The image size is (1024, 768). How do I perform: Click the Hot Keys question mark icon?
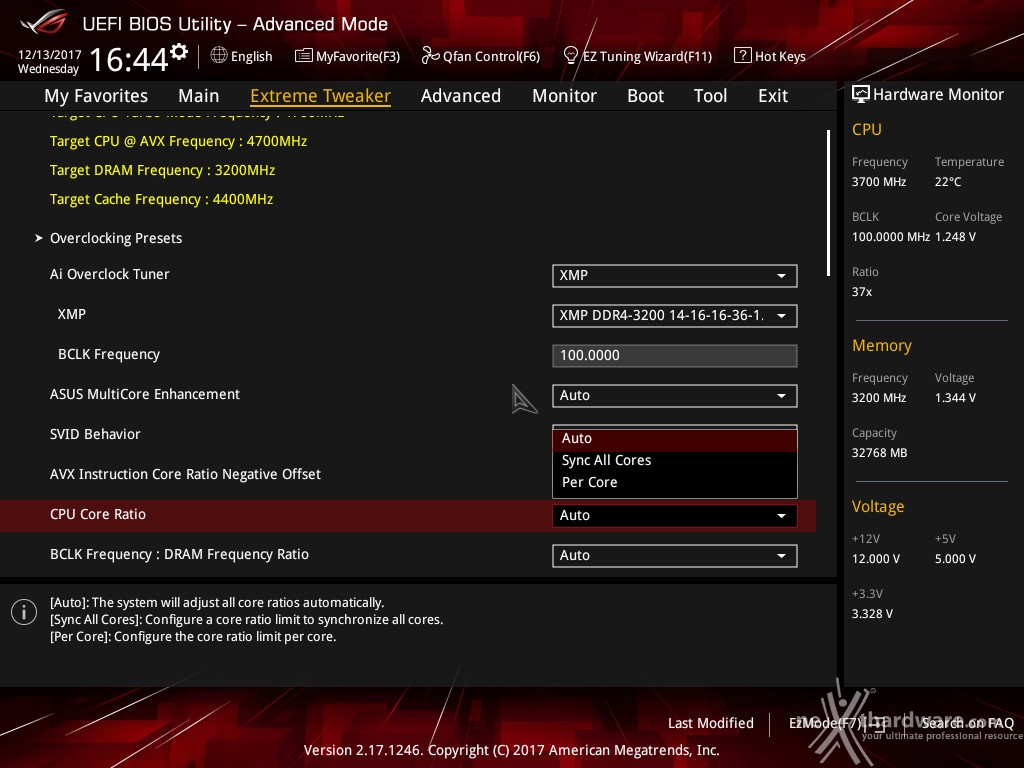coord(742,56)
